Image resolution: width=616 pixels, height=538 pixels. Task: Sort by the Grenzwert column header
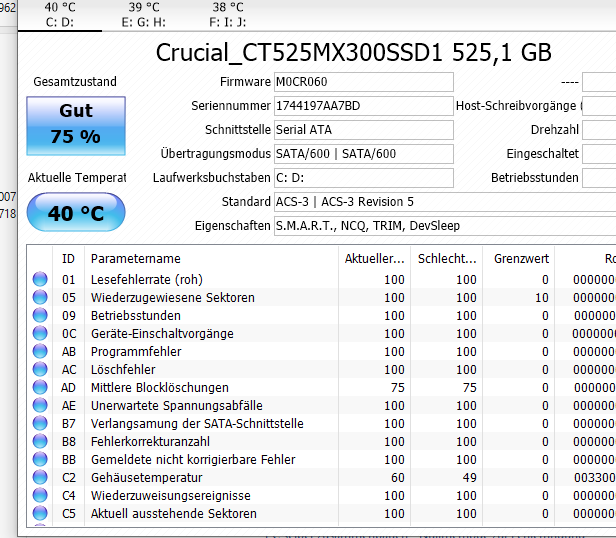coord(519,259)
